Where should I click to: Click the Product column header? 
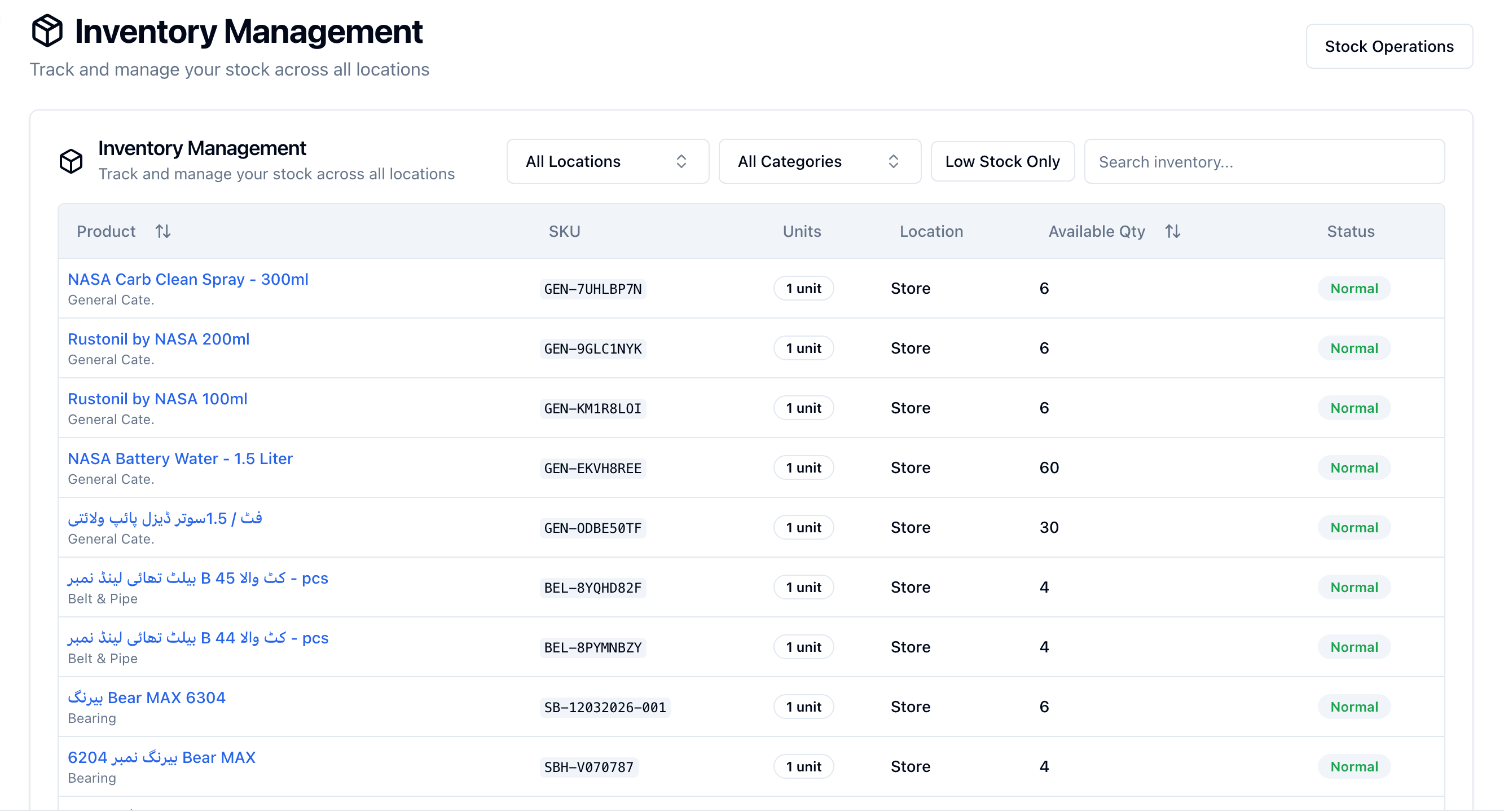[x=106, y=232]
